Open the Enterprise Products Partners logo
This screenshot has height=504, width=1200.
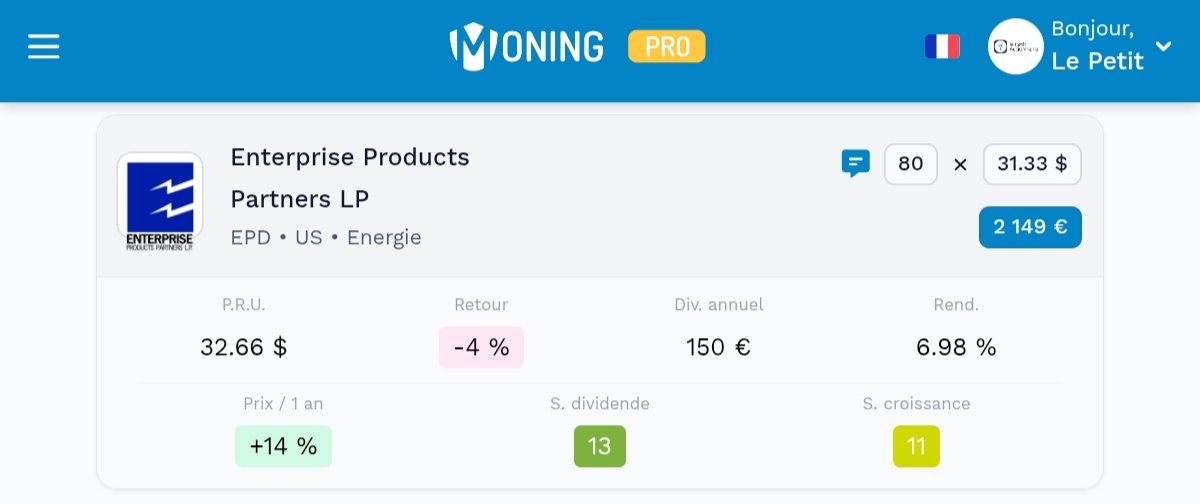pos(160,201)
